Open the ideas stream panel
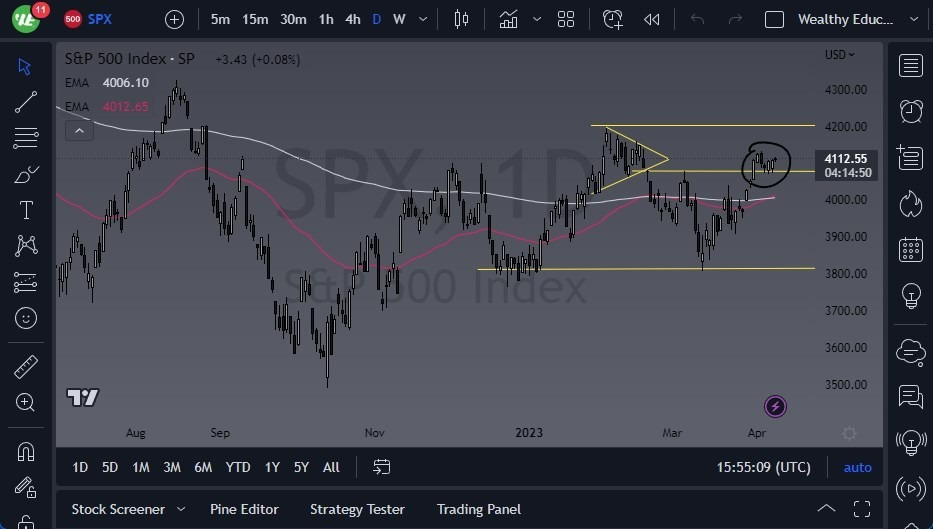The height and width of the screenshot is (529, 933). point(910,442)
